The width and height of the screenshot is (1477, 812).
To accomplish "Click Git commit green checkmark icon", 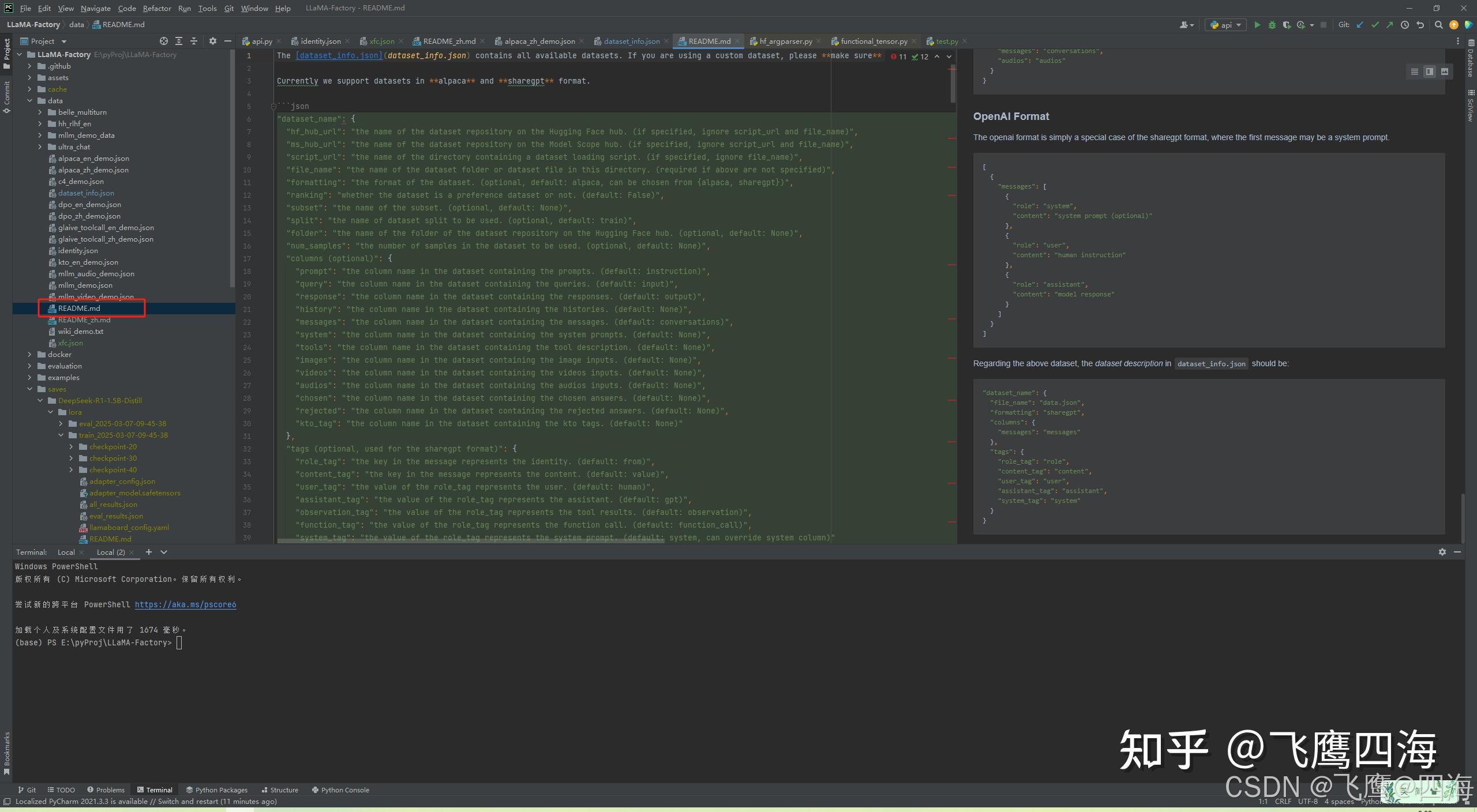I will 1375,25.
